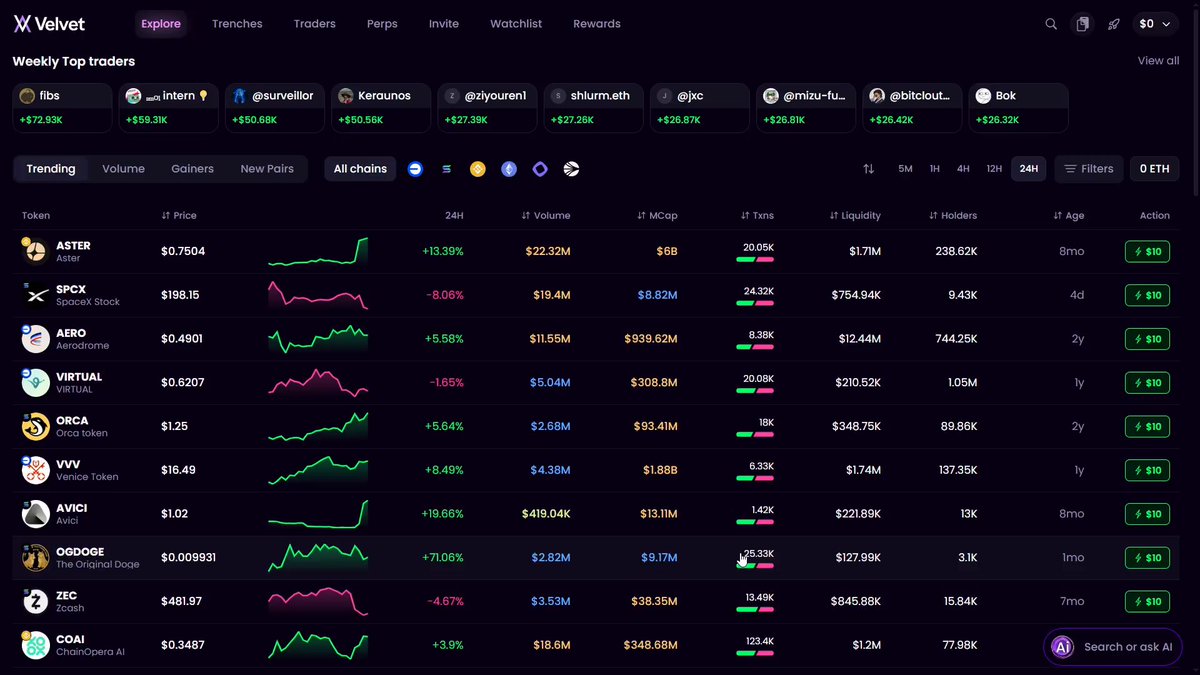1200x675 pixels.
Task: Open the search magnifier icon in header
Action: pos(1051,24)
